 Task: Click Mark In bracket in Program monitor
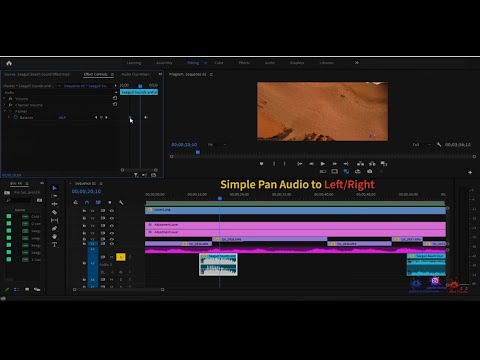(x=274, y=164)
